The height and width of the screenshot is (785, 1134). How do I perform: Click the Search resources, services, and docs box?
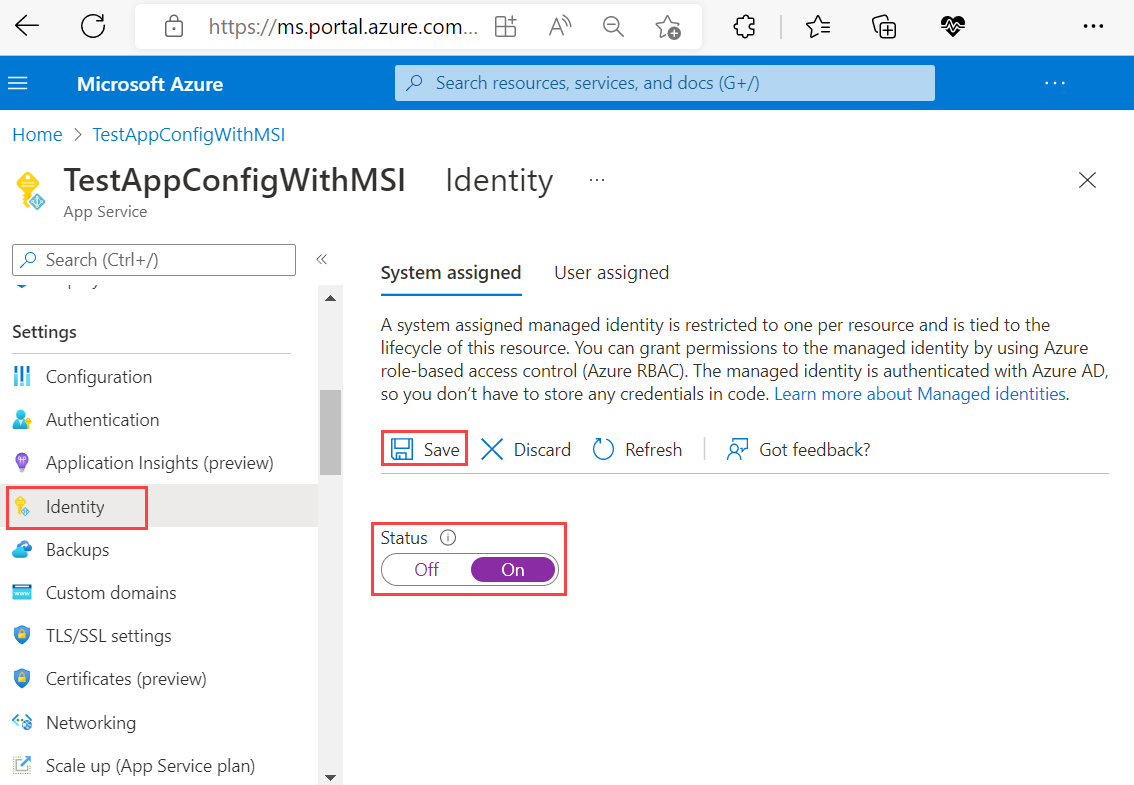tap(665, 83)
